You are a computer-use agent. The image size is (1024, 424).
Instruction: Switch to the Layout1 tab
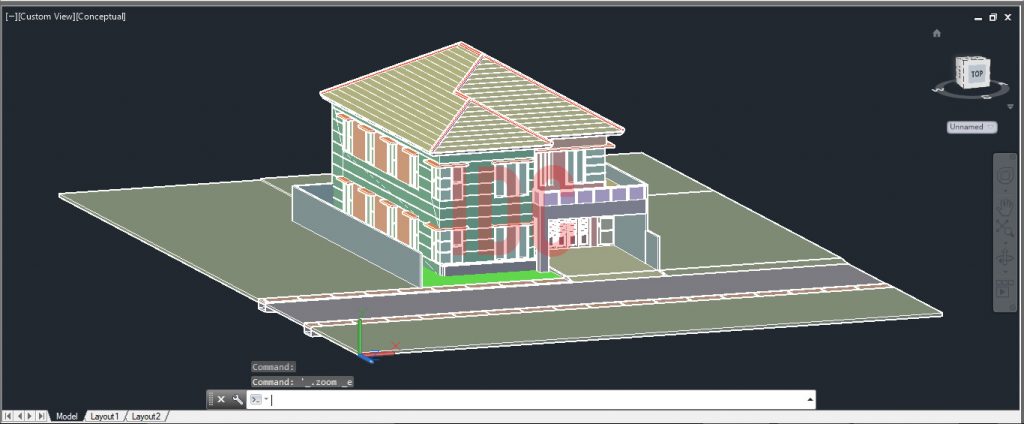point(104,416)
